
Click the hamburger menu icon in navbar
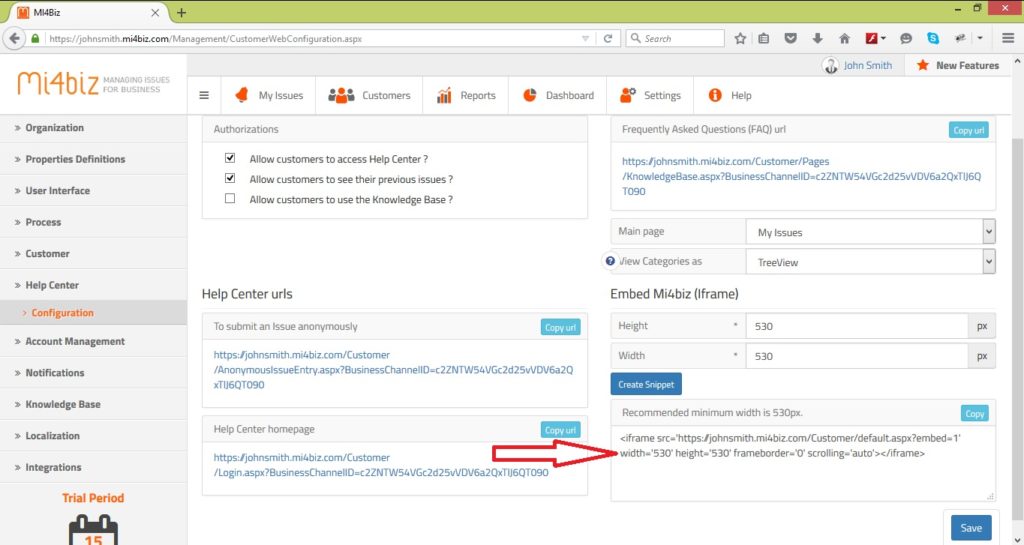tap(204, 96)
